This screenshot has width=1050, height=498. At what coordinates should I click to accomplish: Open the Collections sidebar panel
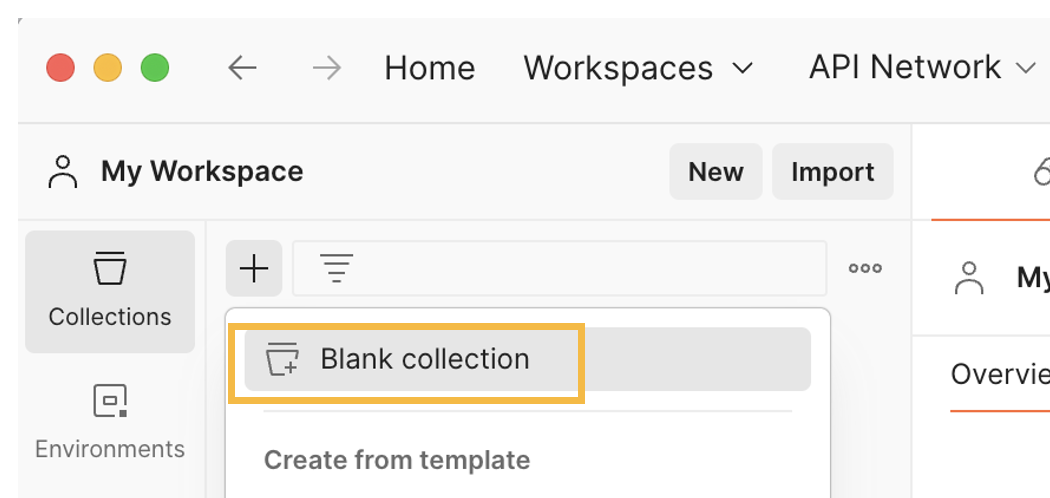click(x=110, y=291)
